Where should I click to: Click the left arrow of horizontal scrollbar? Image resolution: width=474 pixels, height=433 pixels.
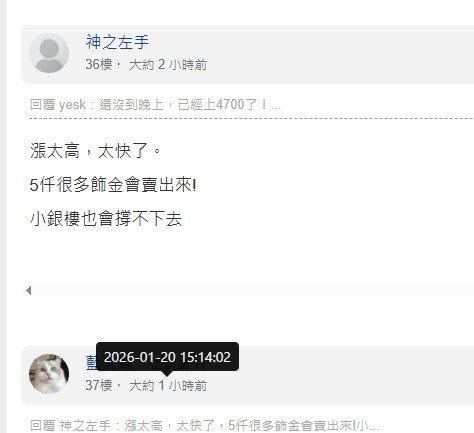[29, 290]
